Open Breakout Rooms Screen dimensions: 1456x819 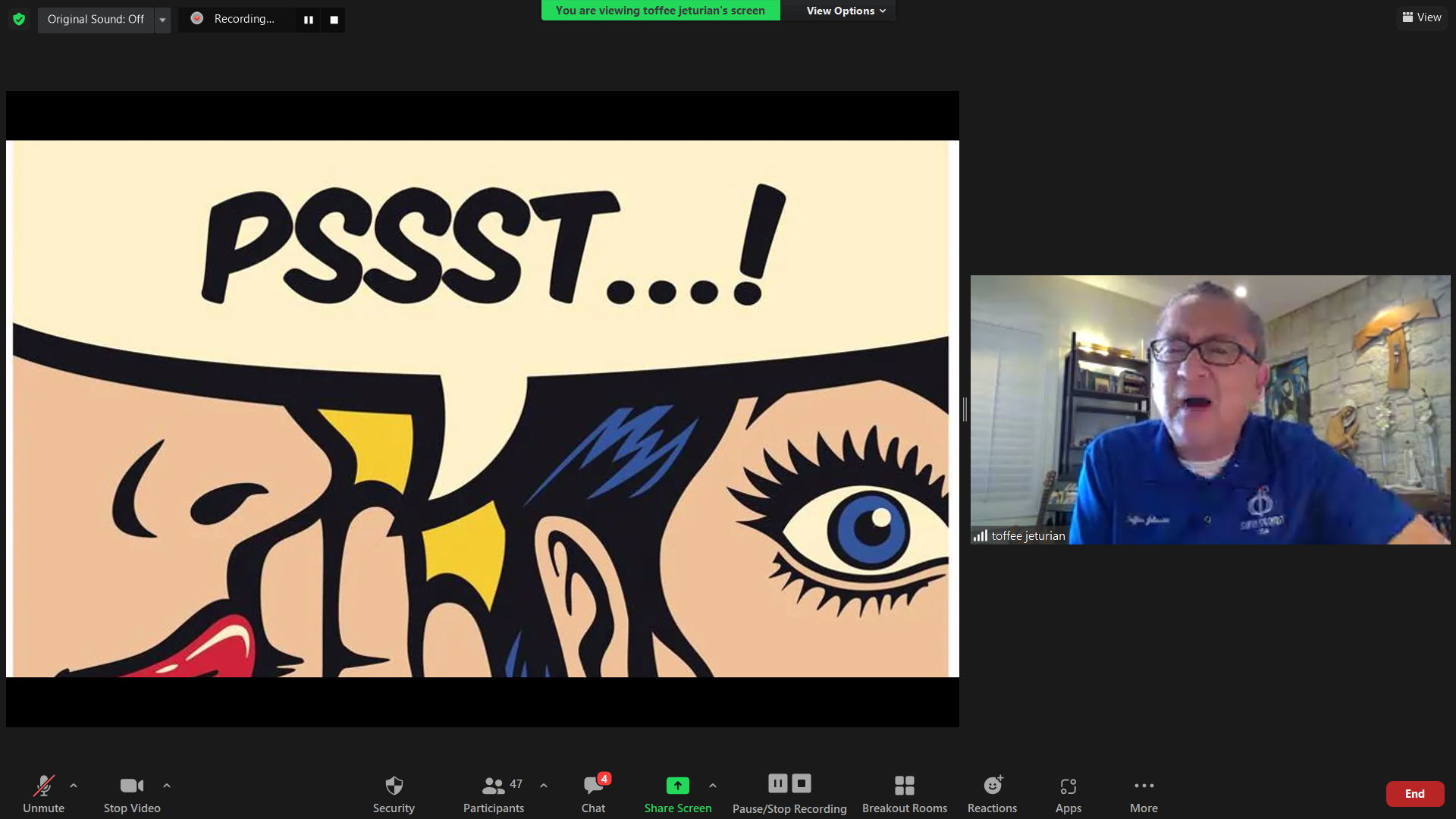click(x=905, y=793)
